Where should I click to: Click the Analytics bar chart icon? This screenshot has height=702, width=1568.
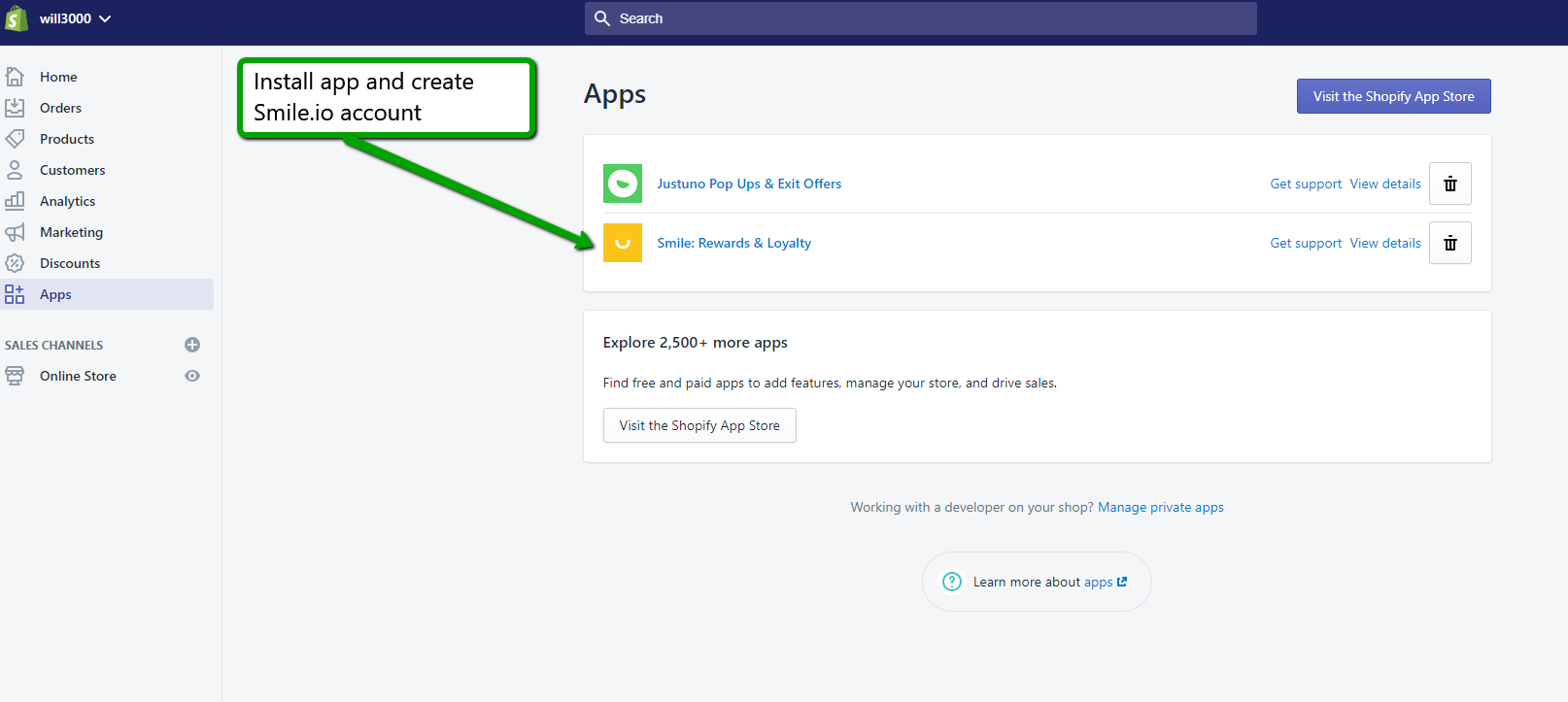15,201
